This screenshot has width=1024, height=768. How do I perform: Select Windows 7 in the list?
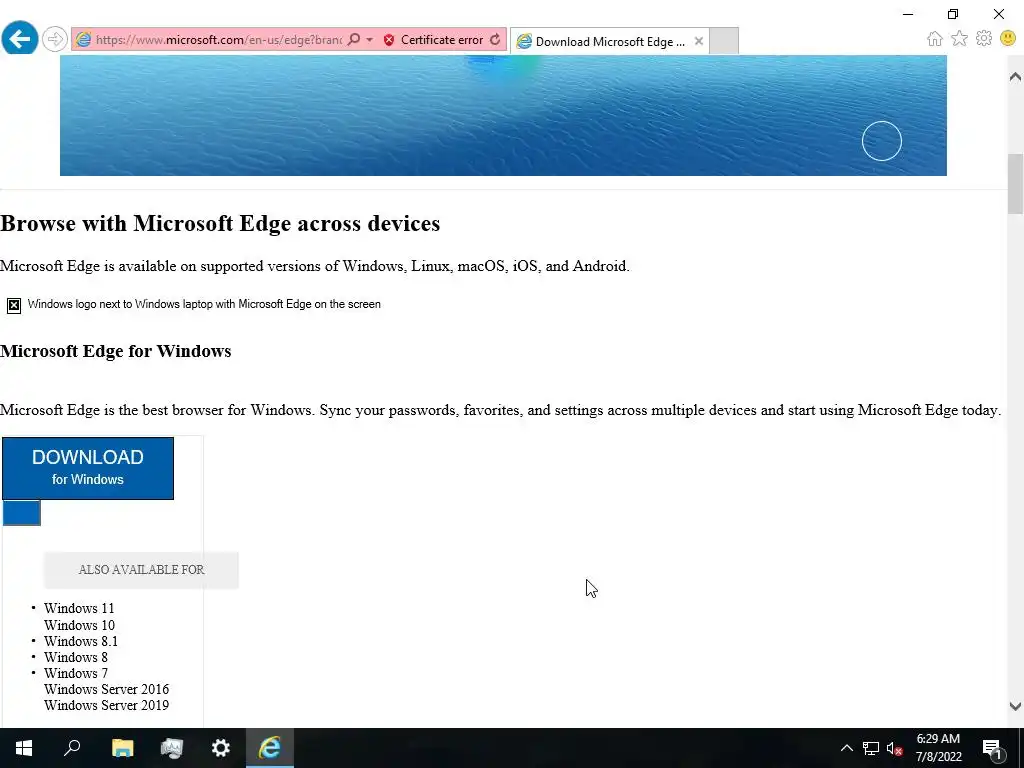click(76, 673)
